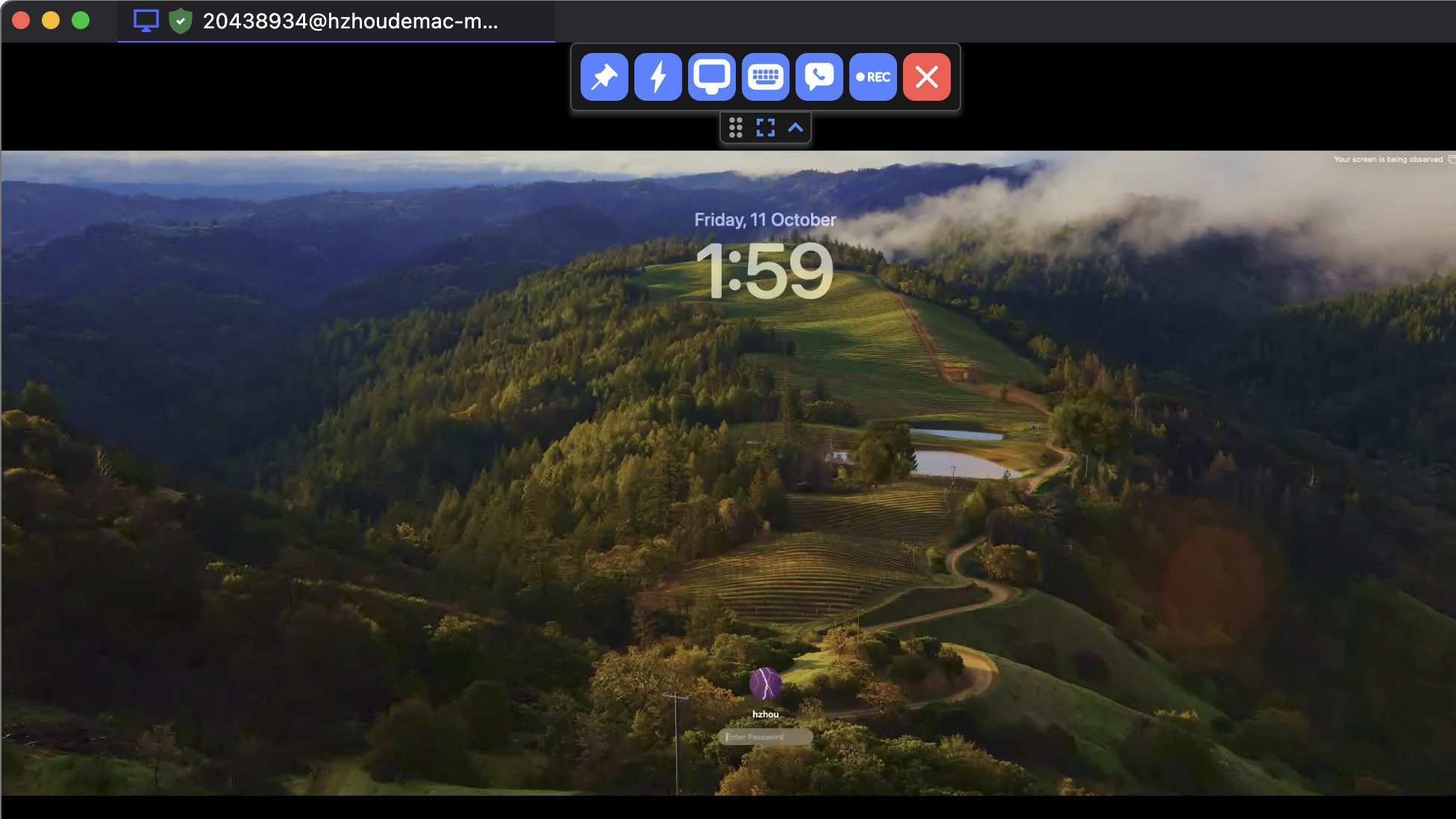Toggle full screen mode icon
1456x819 pixels.
tap(765, 128)
